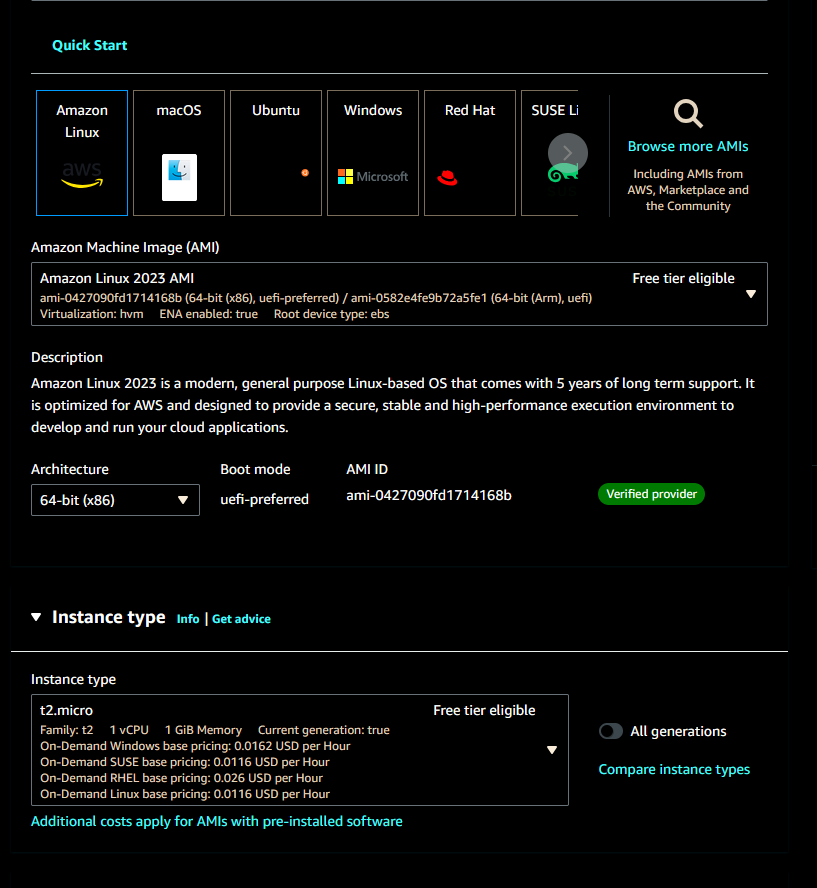The width and height of the screenshot is (817, 888).
Task: Open Additional costs for pre-installed software link
Action: [x=216, y=821]
